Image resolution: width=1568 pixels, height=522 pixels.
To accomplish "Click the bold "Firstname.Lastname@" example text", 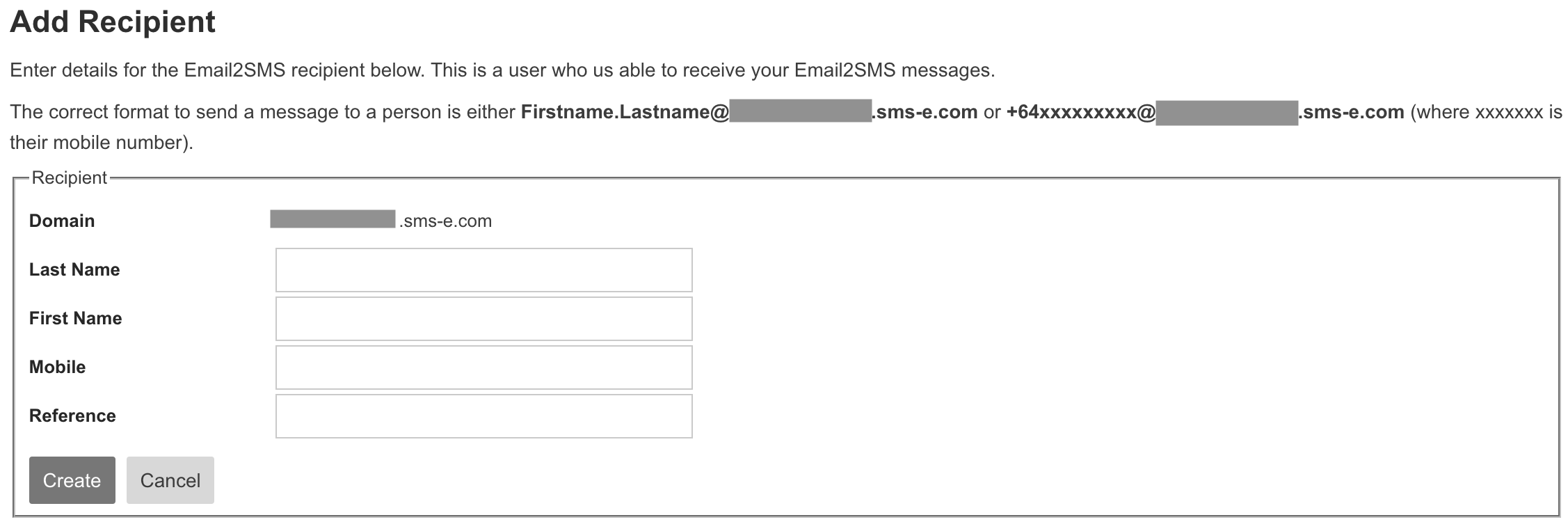I will [x=625, y=112].
